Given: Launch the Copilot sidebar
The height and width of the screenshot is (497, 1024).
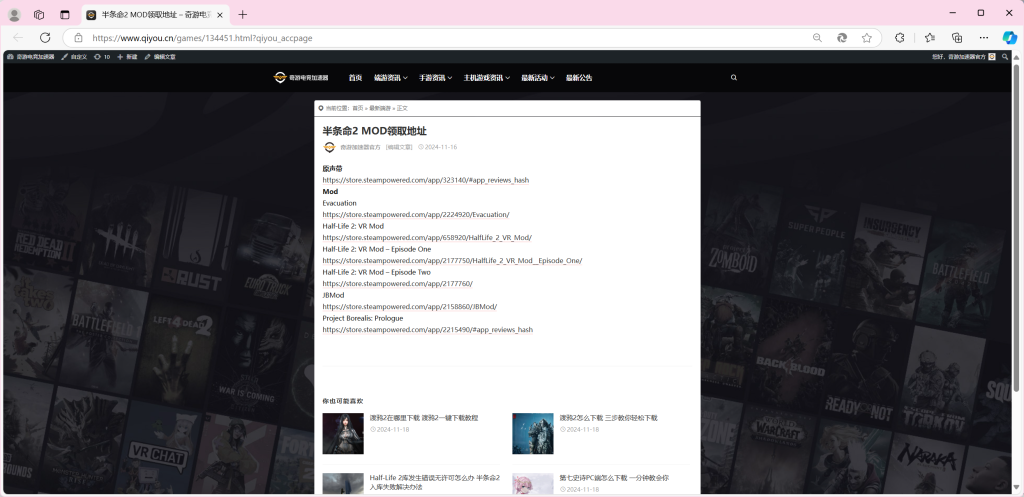Looking at the screenshot, I should (1010, 38).
